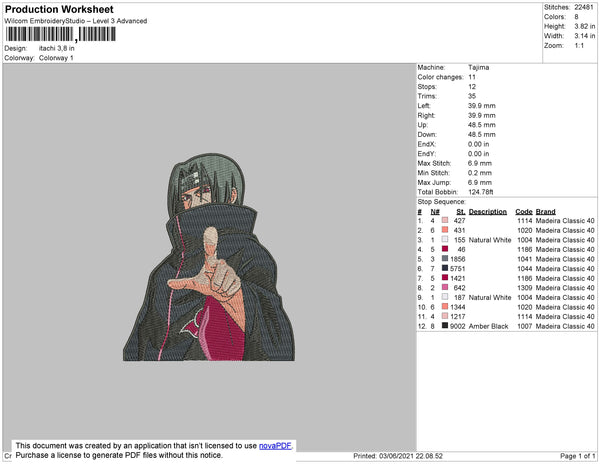This screenshot has width=600, height=464.
Task: Select the salmon swatch in stop 2
Action: (445, 230)
